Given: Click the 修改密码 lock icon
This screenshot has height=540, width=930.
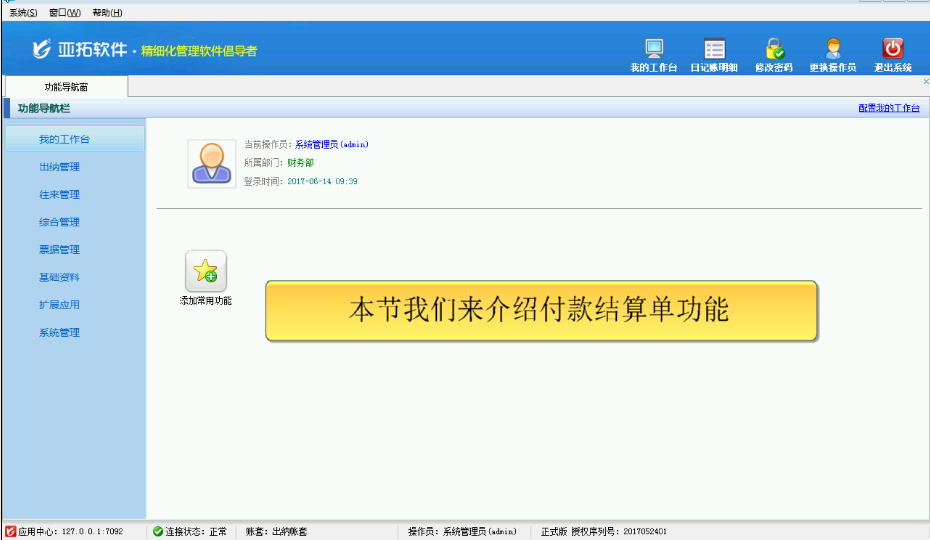Looking at the screenshot, I should point(774,48).
